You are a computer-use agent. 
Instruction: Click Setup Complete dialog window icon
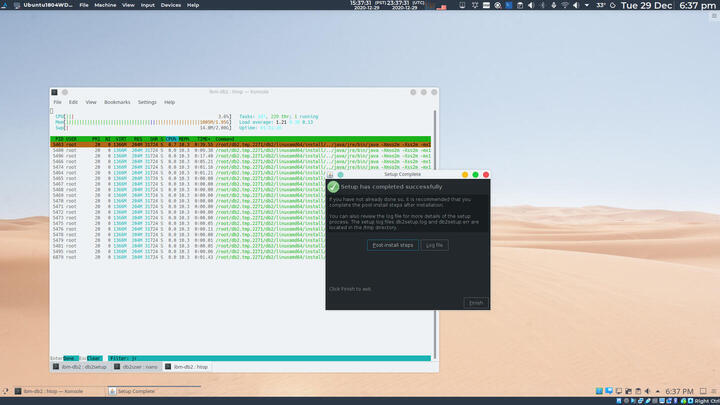pyautogui.click(x=331, y=175)
